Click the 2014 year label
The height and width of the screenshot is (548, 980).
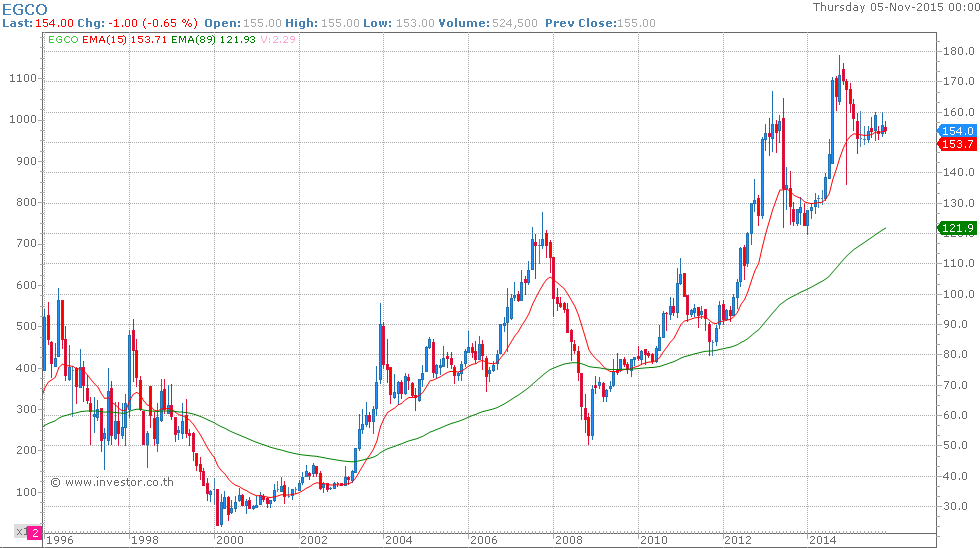[x=822, y=540]
